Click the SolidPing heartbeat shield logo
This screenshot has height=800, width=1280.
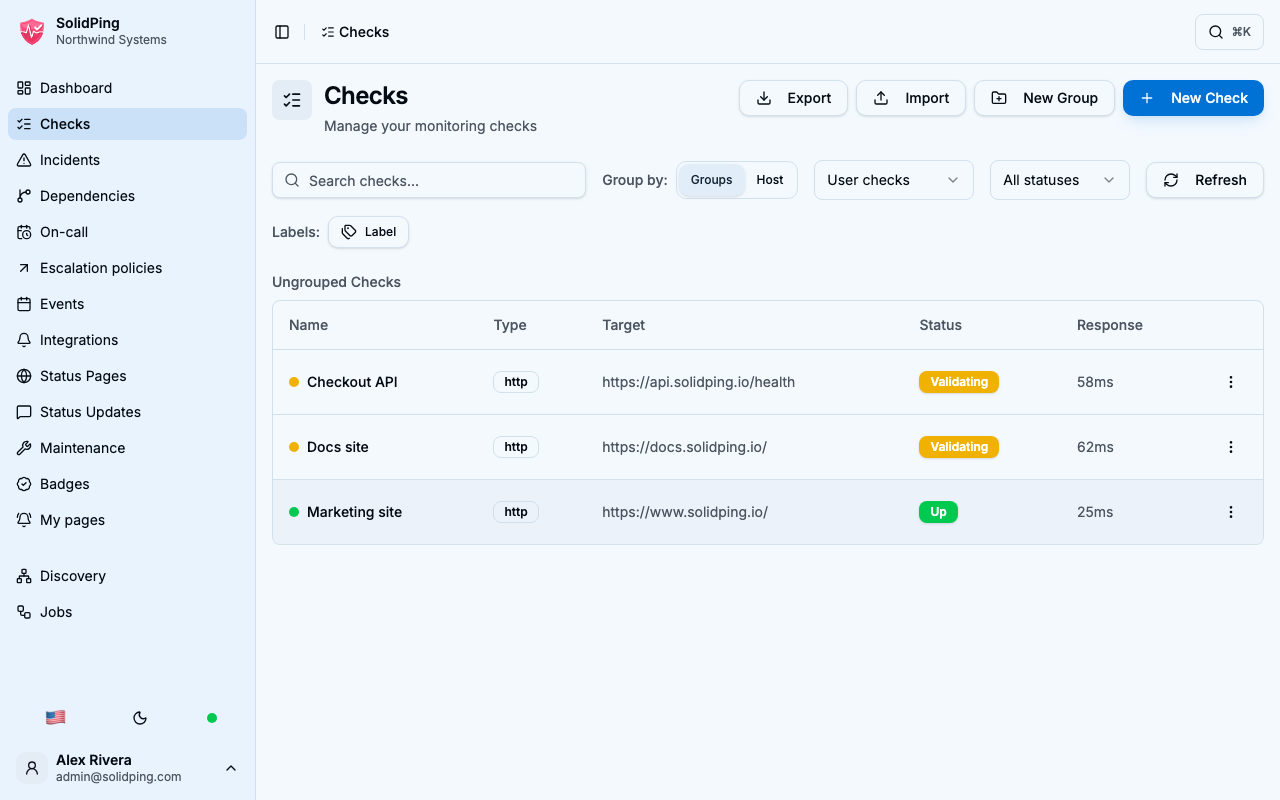[32, 32]
